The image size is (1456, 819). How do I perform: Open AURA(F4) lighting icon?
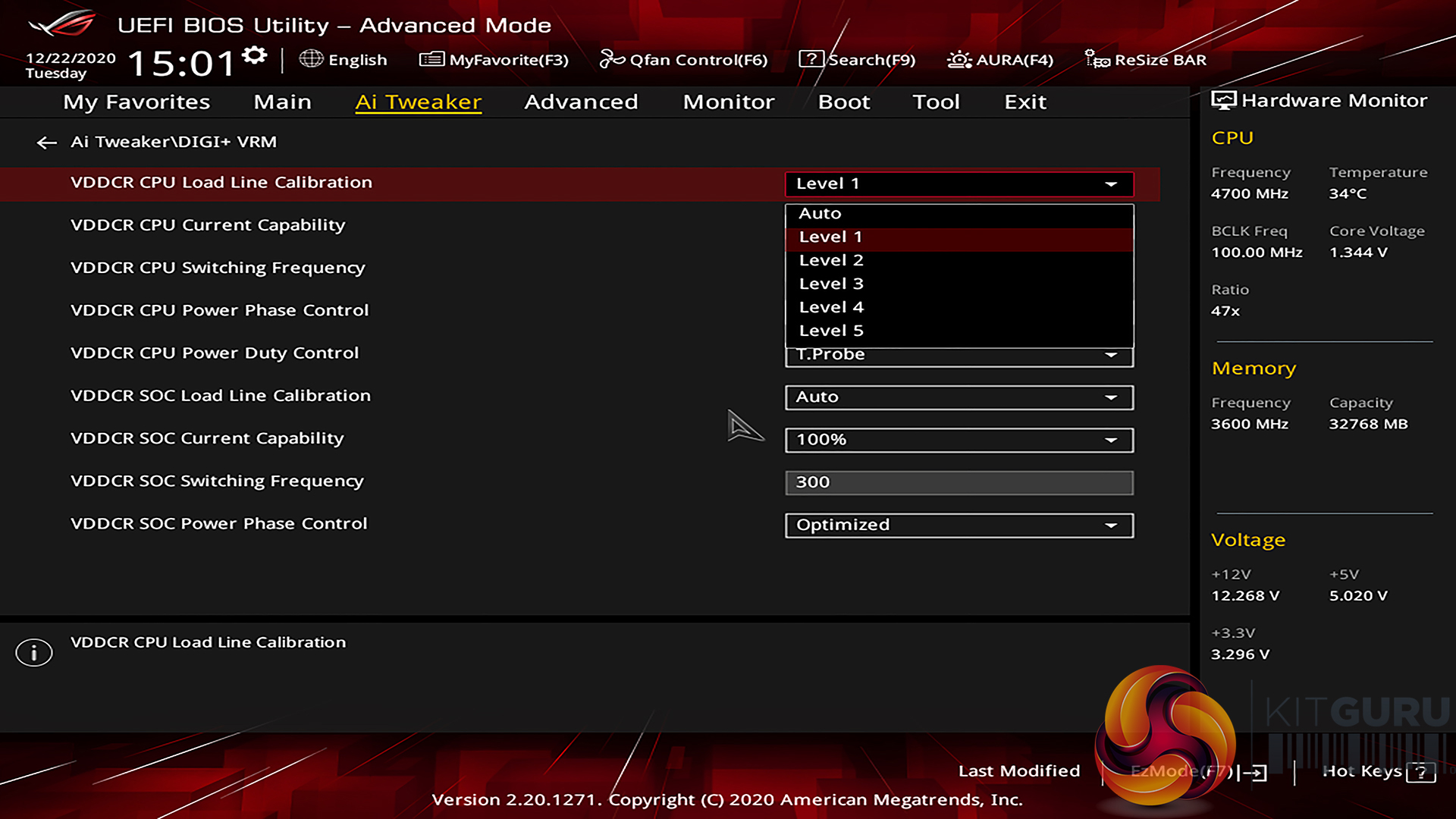click(959, 59)
